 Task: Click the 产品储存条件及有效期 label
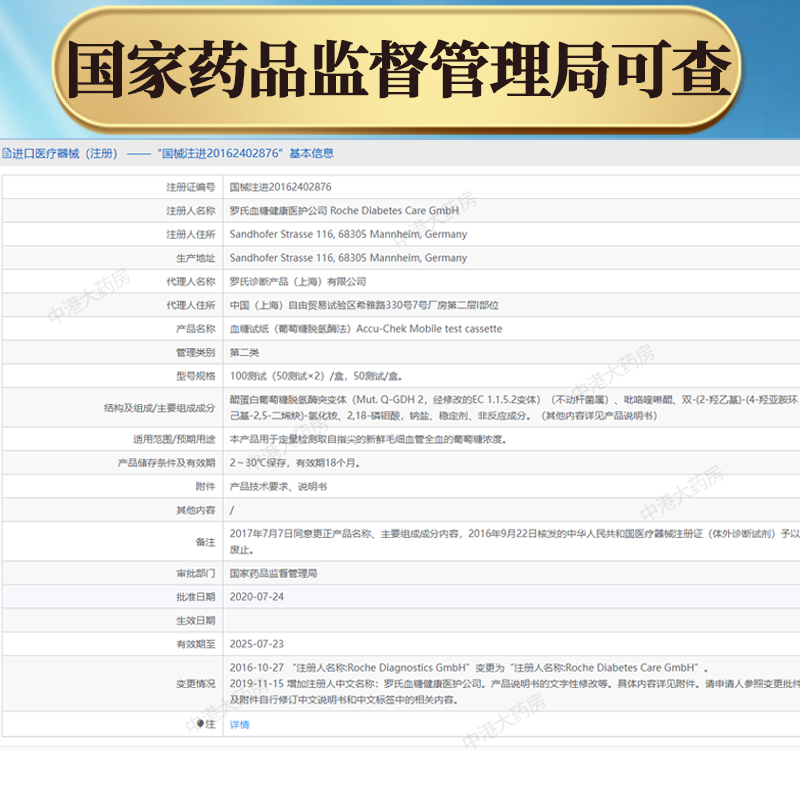166,463
